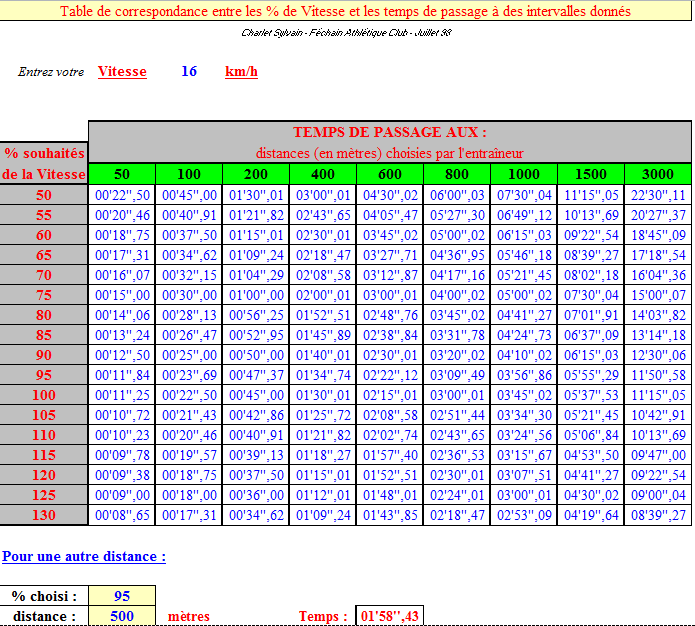The image size is (695, 626).
Task: Click the 'TEMPS DE PASSAGE AUX' header
Action: point(389,132)
